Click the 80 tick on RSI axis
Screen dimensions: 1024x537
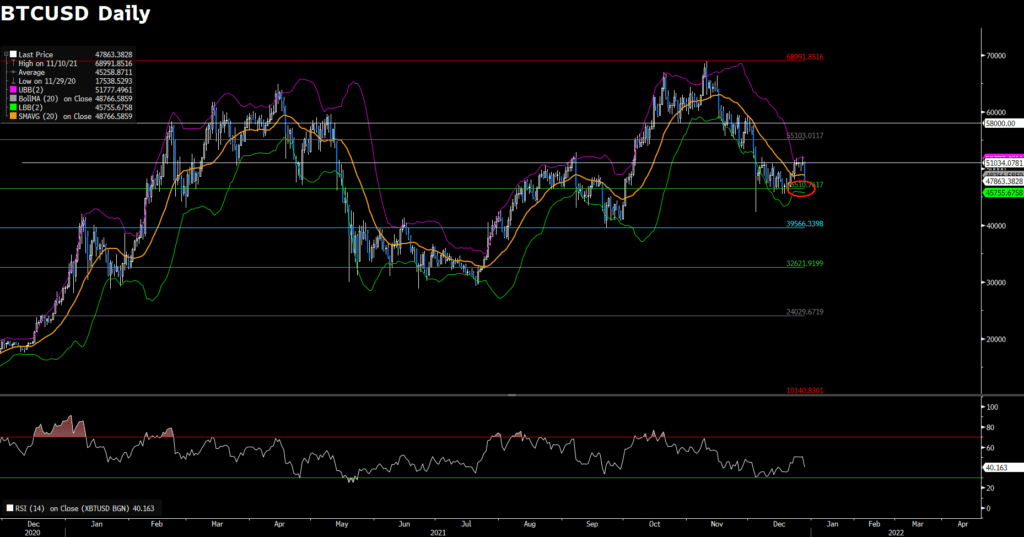point(991,428)
